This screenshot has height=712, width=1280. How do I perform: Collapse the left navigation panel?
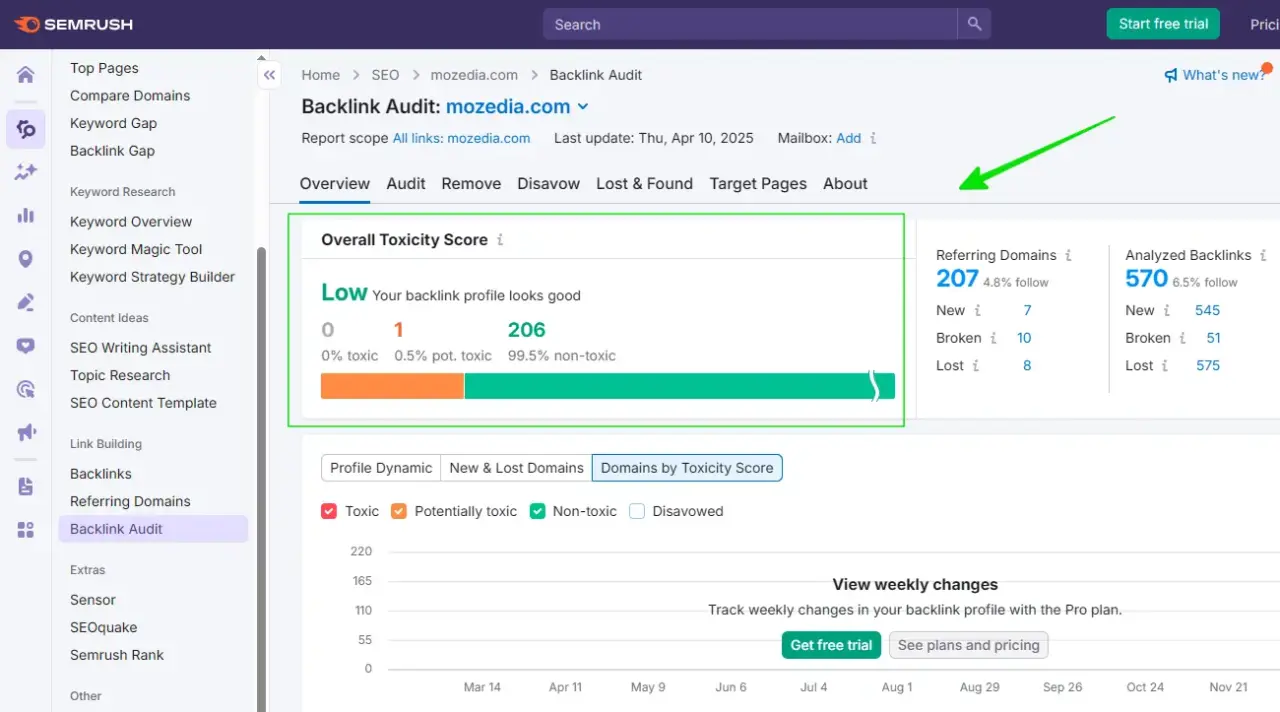tap(269, 74)
